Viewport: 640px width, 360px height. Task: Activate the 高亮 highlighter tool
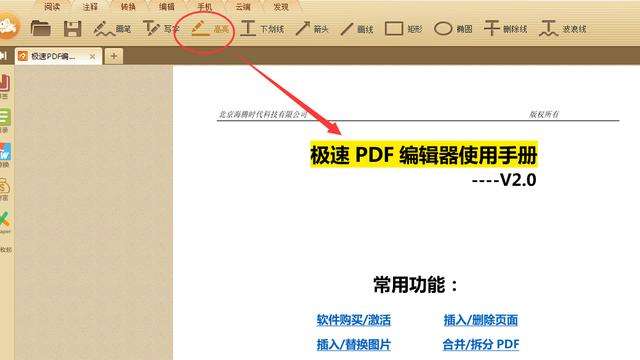click(210, 29)
